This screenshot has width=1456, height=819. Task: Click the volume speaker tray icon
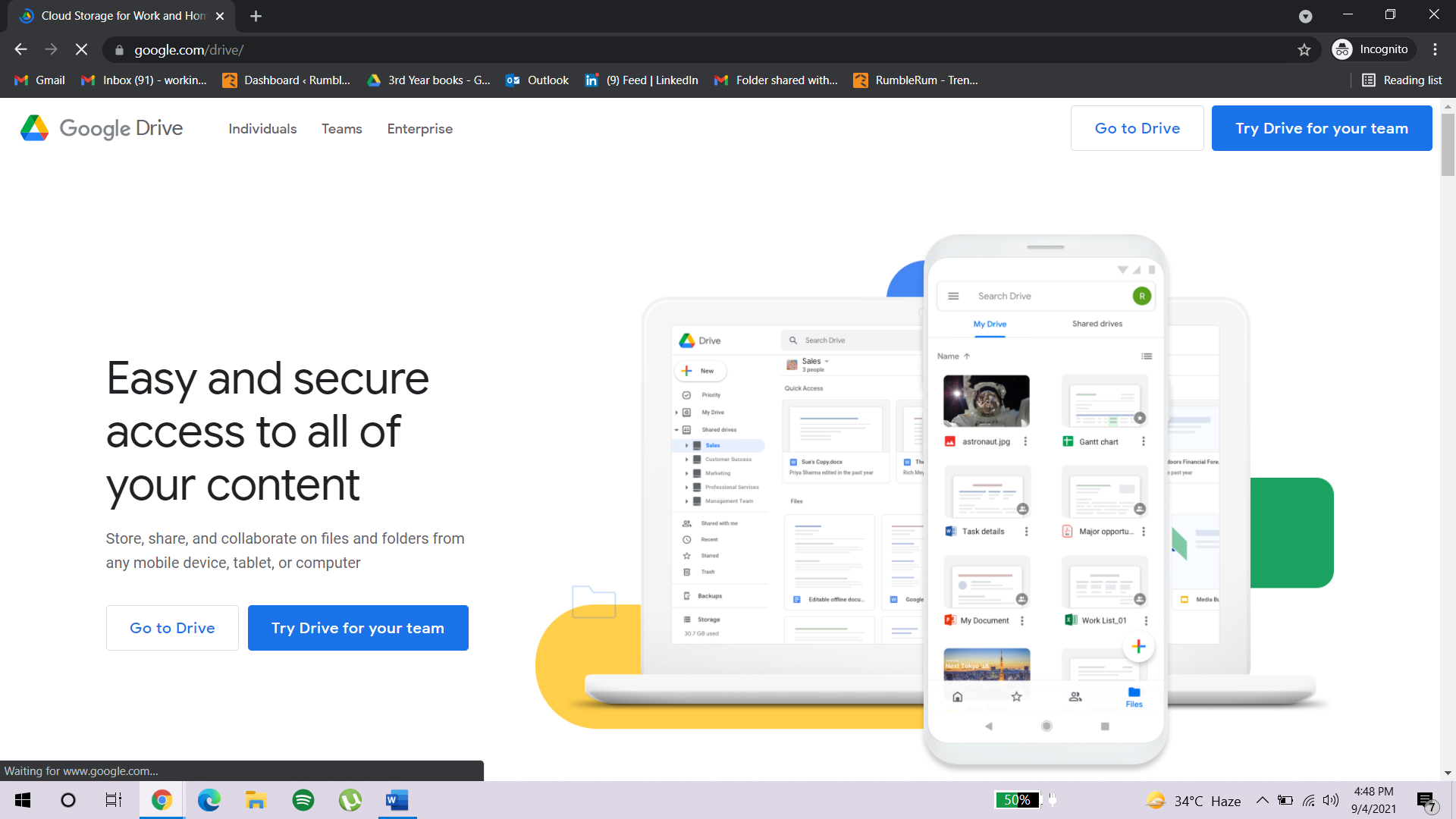point(1331,800)
